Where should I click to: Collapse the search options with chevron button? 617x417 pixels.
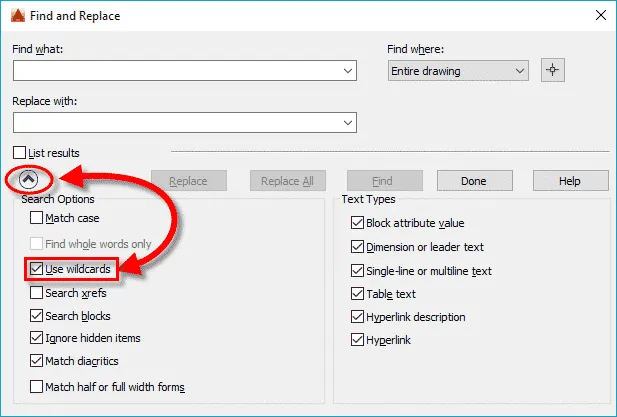click(29, 180)
